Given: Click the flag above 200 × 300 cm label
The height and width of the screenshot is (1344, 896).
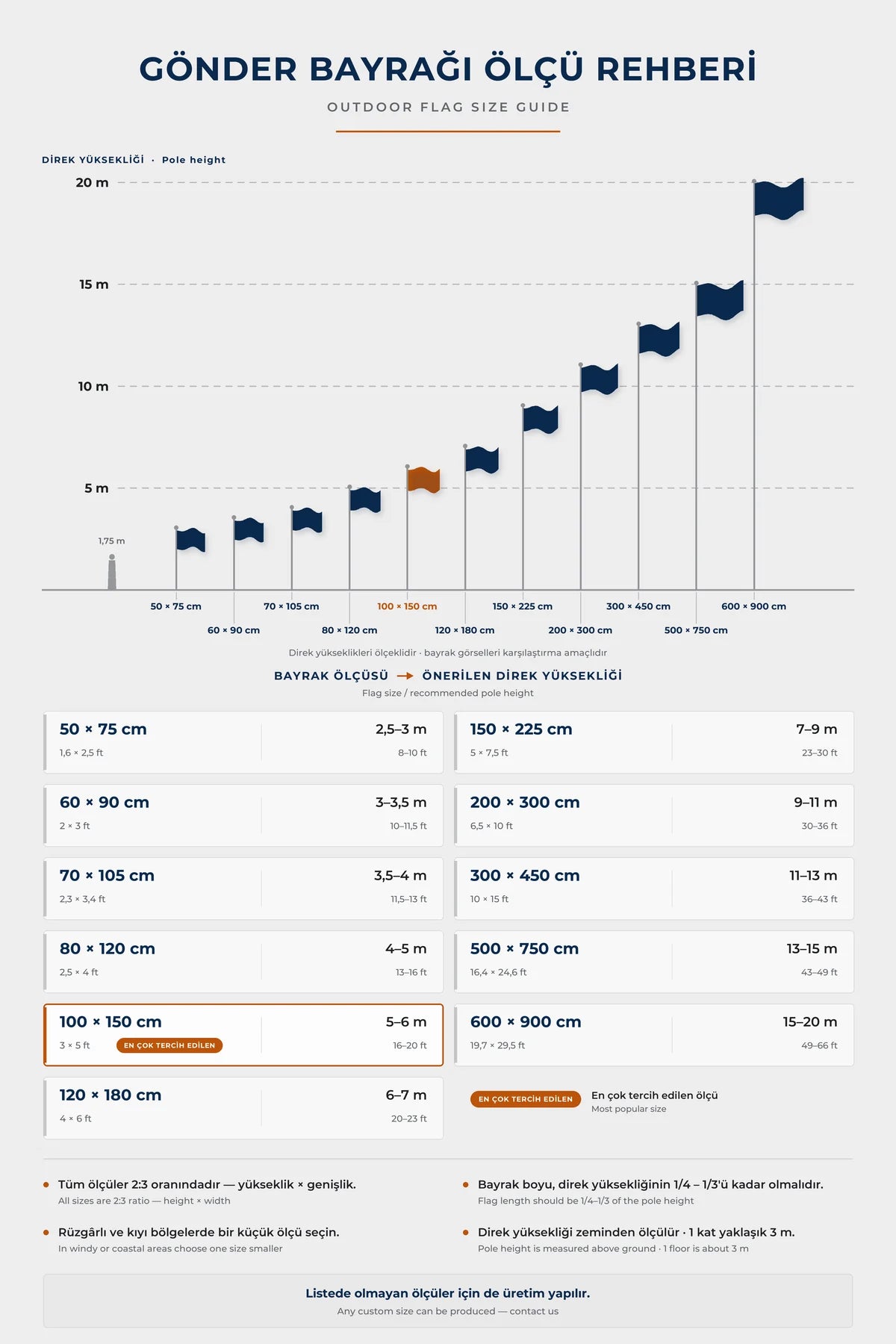Looking at the screenshot, I should [x=600, y=379].
